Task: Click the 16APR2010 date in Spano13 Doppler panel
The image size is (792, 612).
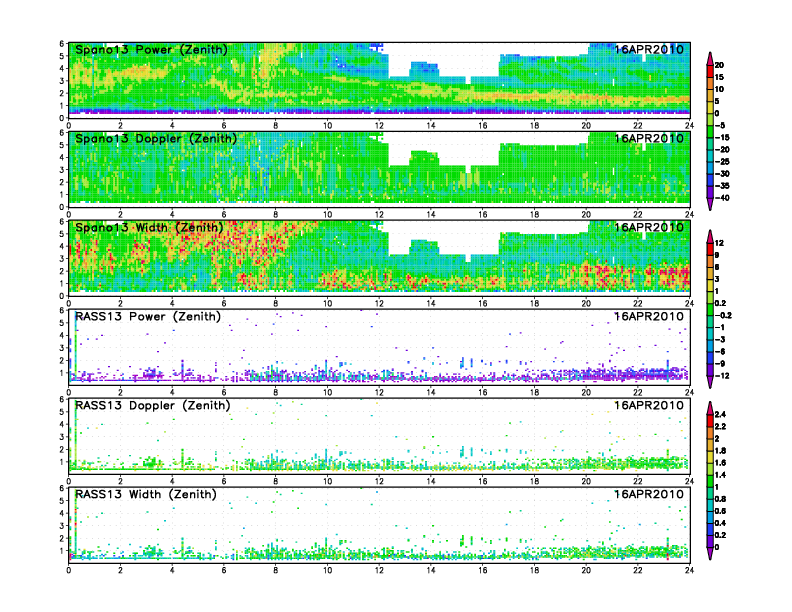Action: point(649,138)
